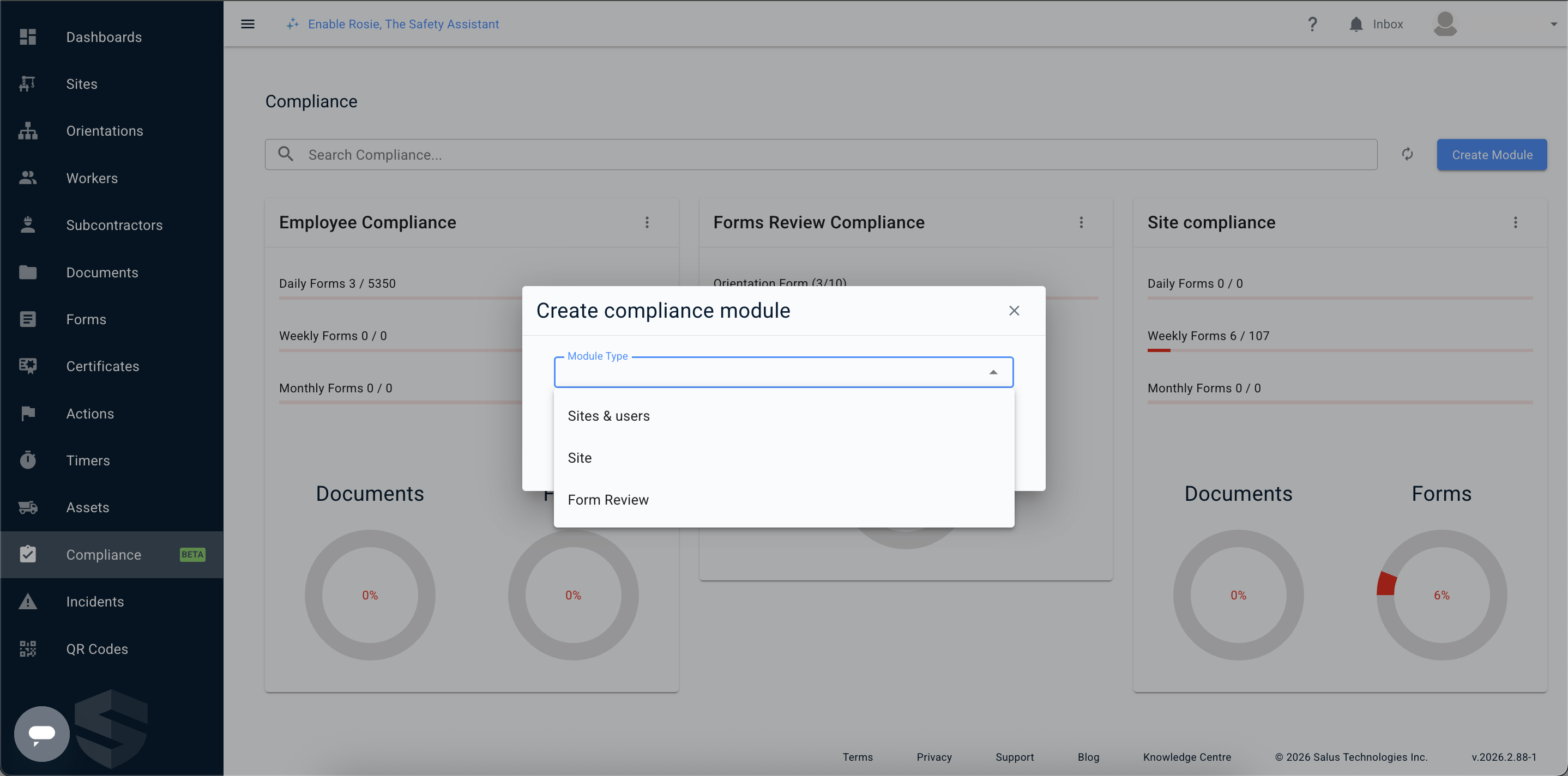Focus the Search Compliance input field
1568x776 pixels.
pyautogui.click(x=821, y=154)
